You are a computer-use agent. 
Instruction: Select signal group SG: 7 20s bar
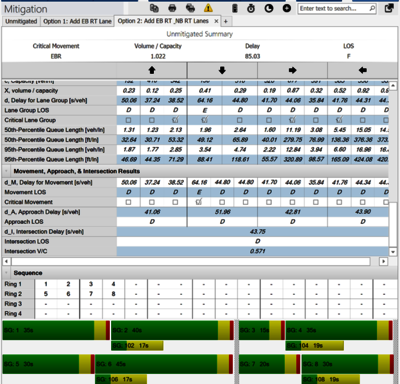tap(270, 364)
